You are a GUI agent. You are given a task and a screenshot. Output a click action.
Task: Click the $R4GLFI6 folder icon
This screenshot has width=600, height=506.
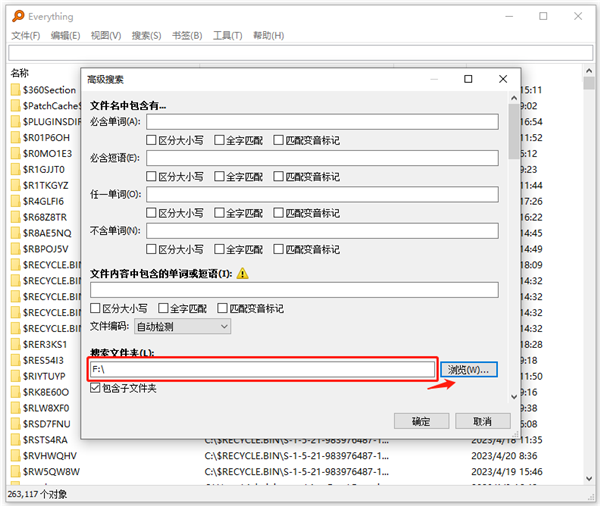coord(15,201)
